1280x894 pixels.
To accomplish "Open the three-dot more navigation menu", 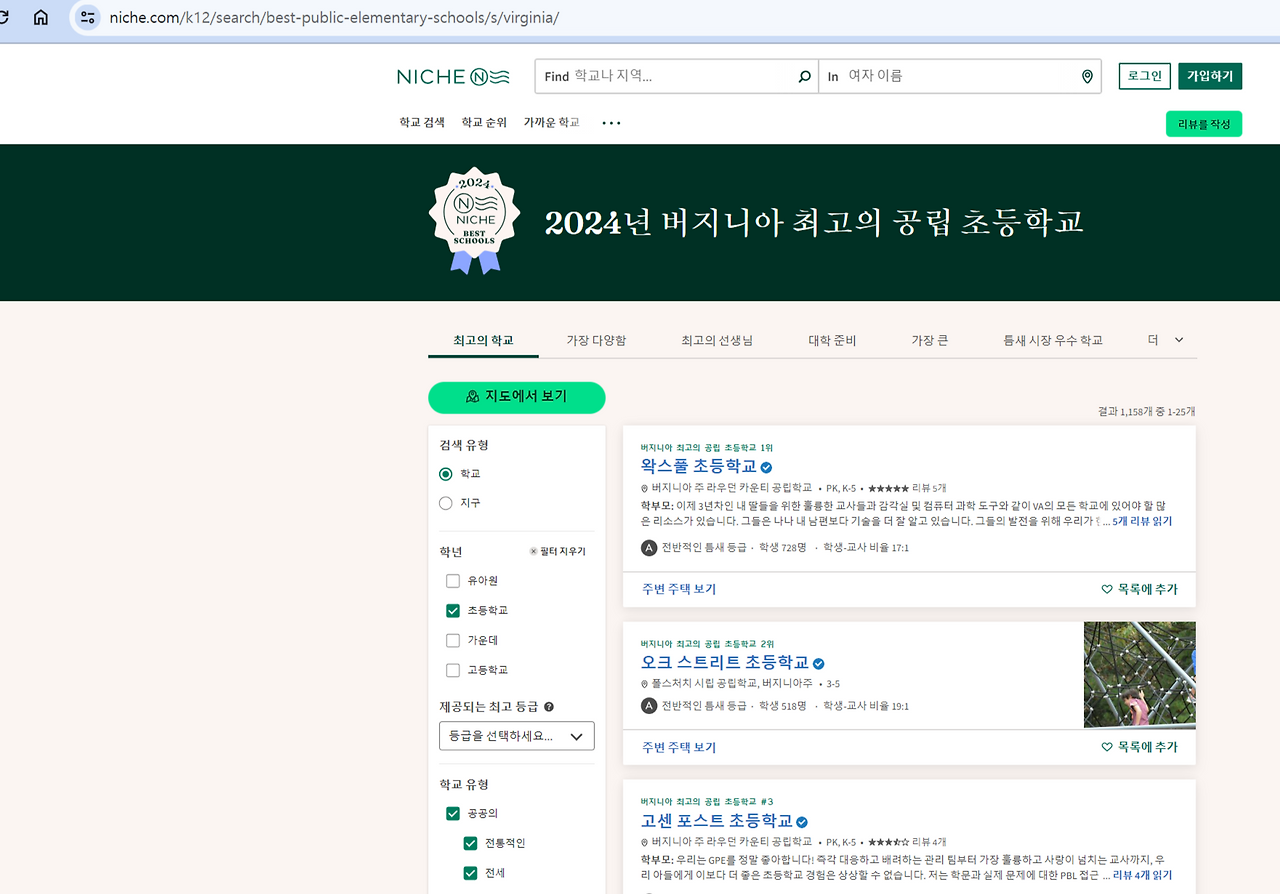I will 611,123.
